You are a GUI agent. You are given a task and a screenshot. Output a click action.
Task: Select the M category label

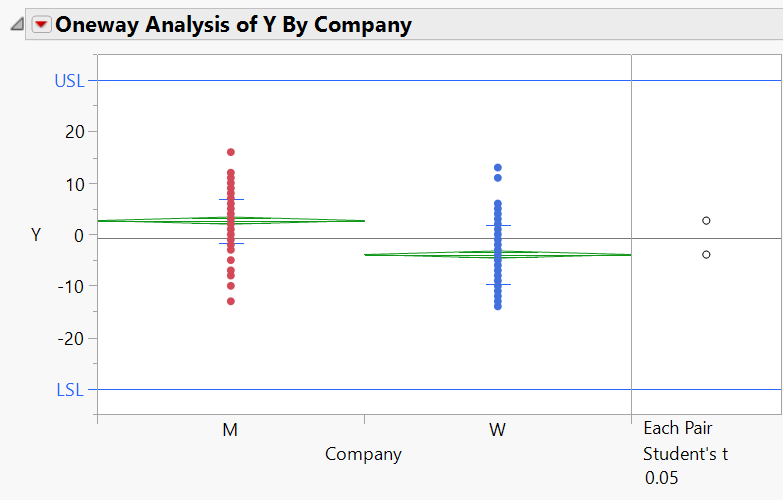click(230, 429)
